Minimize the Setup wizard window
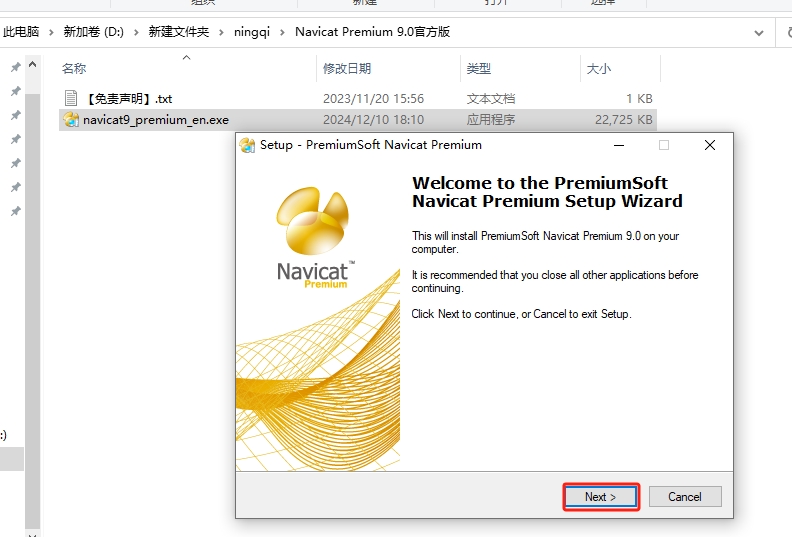 pyautogui.click(x=619, y=145)
